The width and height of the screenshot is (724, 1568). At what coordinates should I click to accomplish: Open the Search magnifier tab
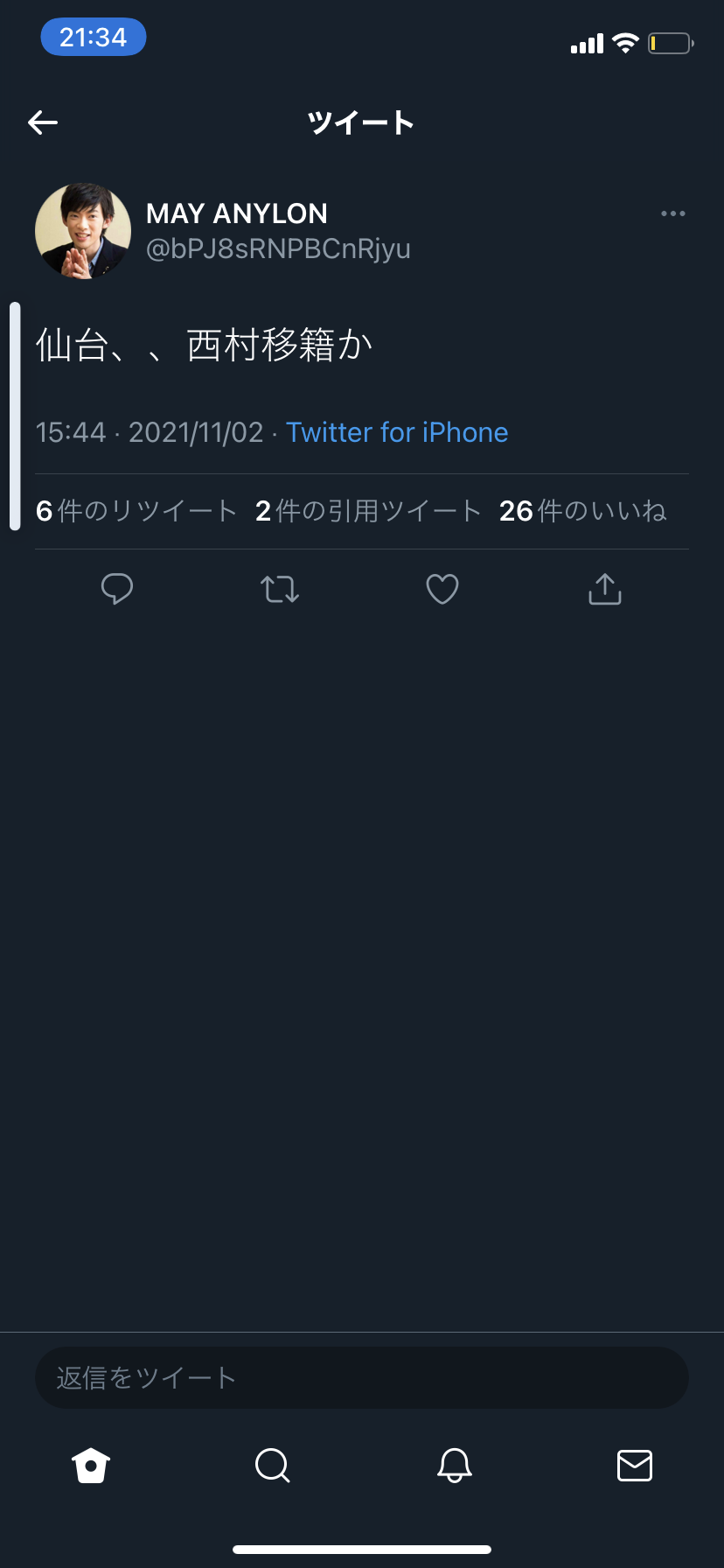pos(272,1465)
